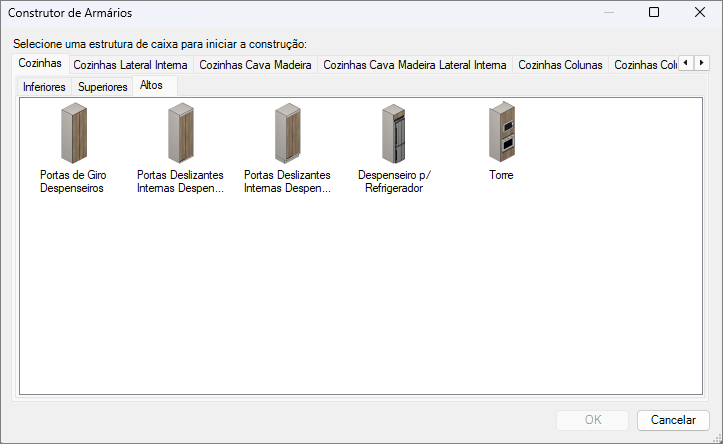The height and width of the screenshot is (444, 723).
Task: Click the Cancelar button
Action: (673, 420)
